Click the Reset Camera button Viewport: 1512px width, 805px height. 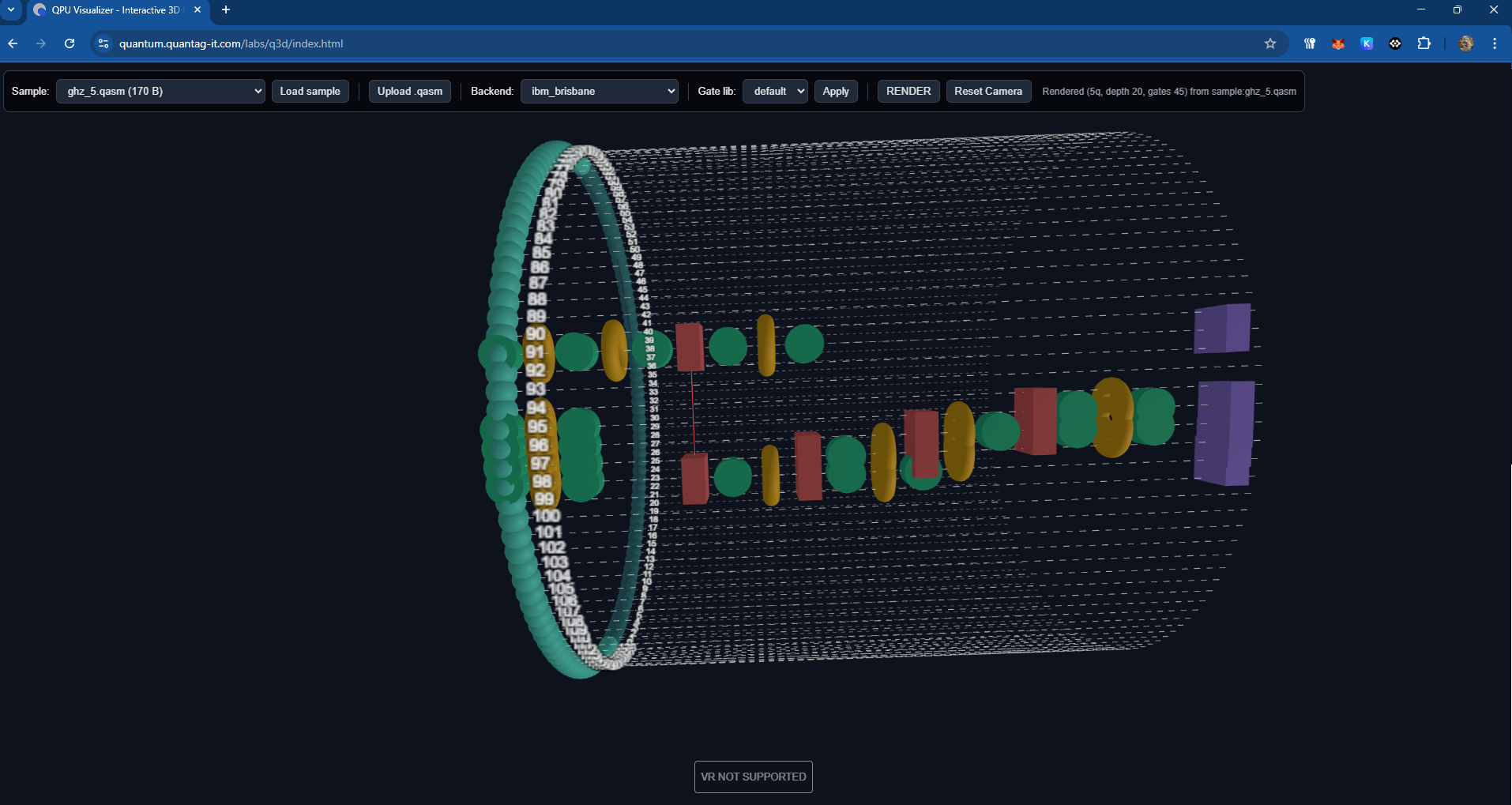(x=987, y=92)
